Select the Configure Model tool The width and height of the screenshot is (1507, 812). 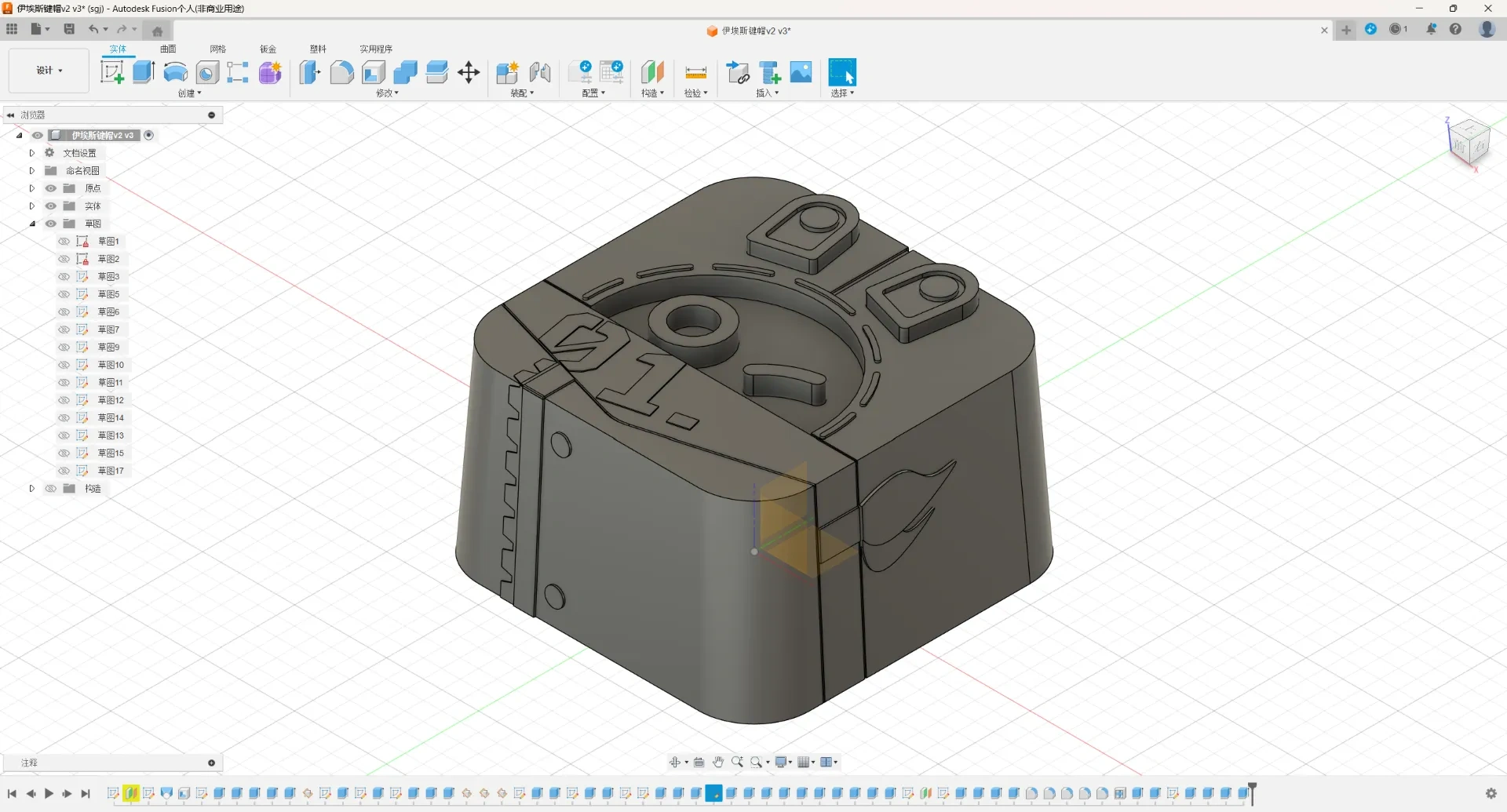click(580, 72)
